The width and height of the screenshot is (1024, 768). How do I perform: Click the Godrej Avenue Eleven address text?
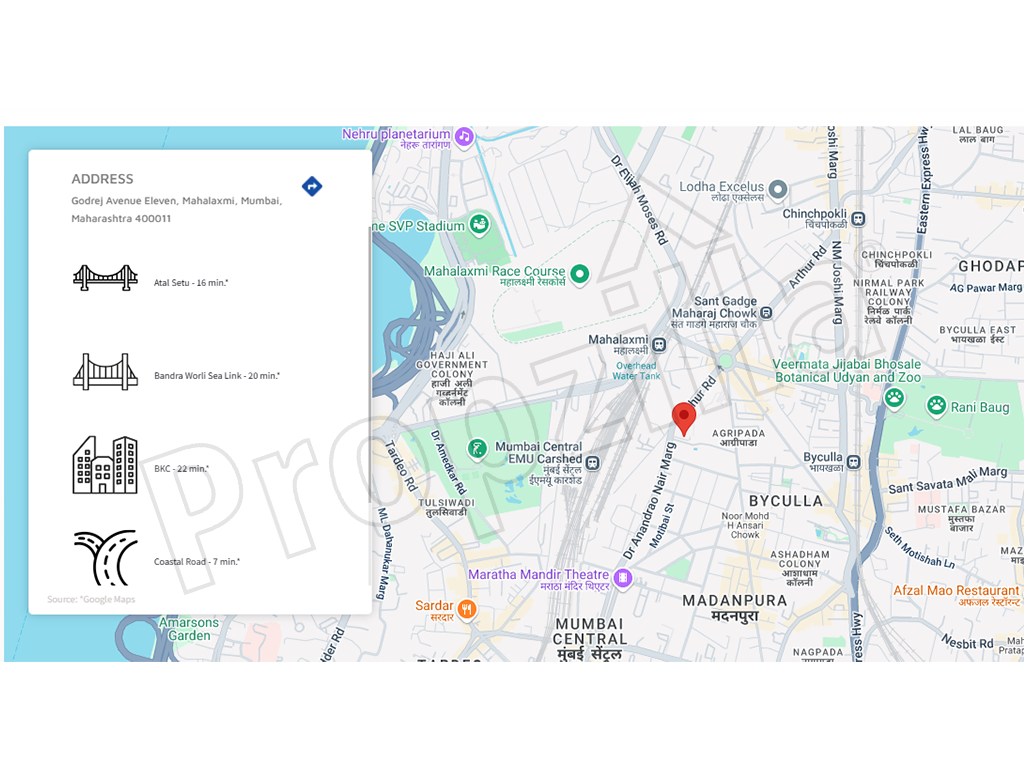[177, 209]
